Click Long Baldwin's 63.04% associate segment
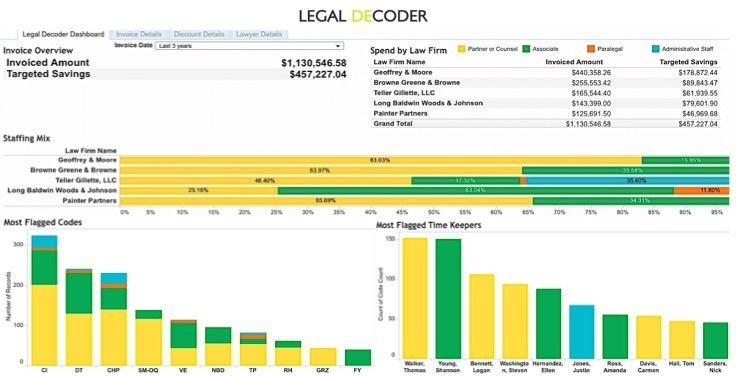This screenshot has height=378, width=736. tap(476, 191)
